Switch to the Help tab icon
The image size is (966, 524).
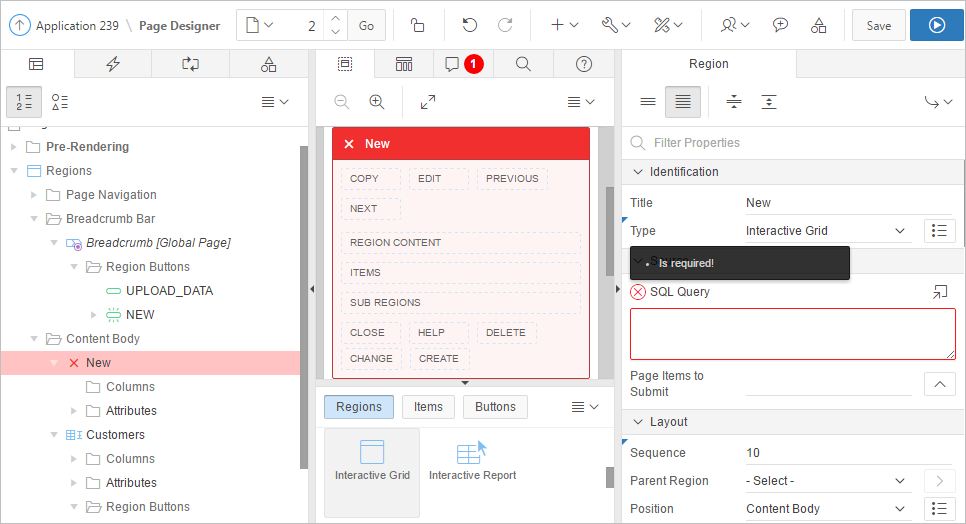click(585, 64)
